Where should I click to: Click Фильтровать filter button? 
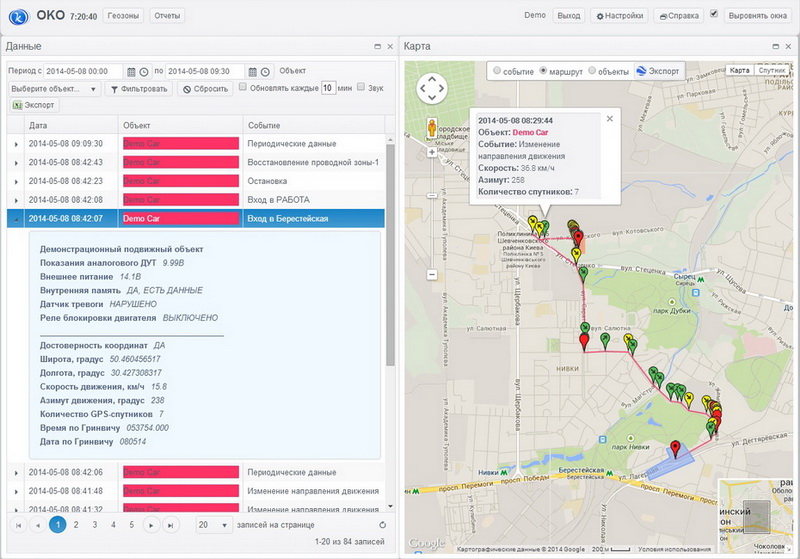[139, 89]
